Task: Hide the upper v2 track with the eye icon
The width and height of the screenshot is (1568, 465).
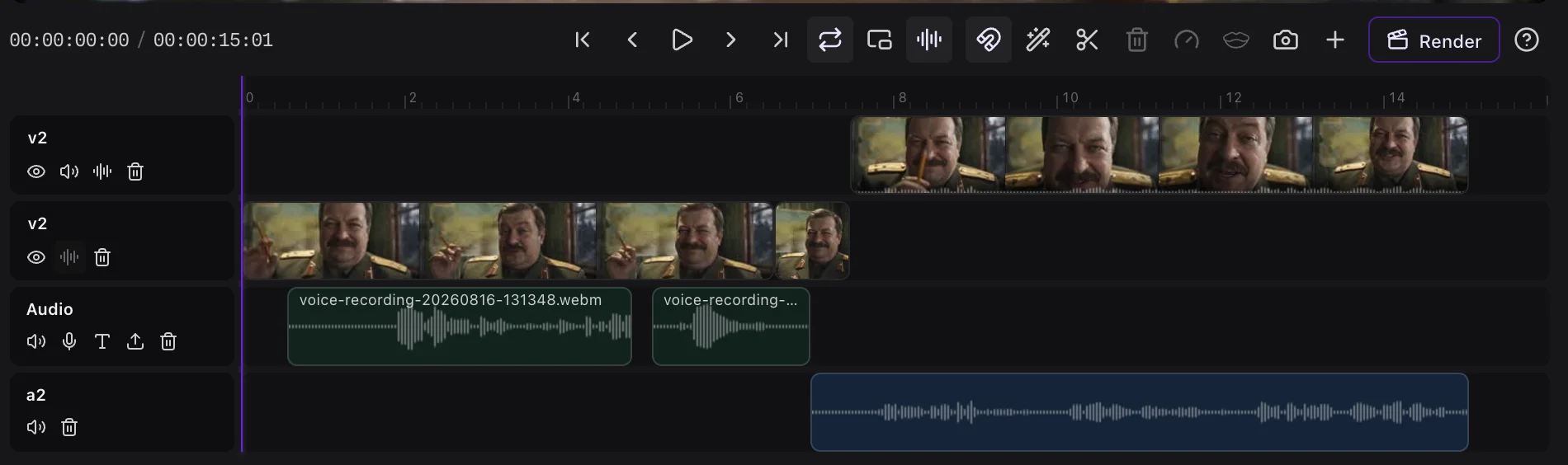Action: click(x=36, y=171)
